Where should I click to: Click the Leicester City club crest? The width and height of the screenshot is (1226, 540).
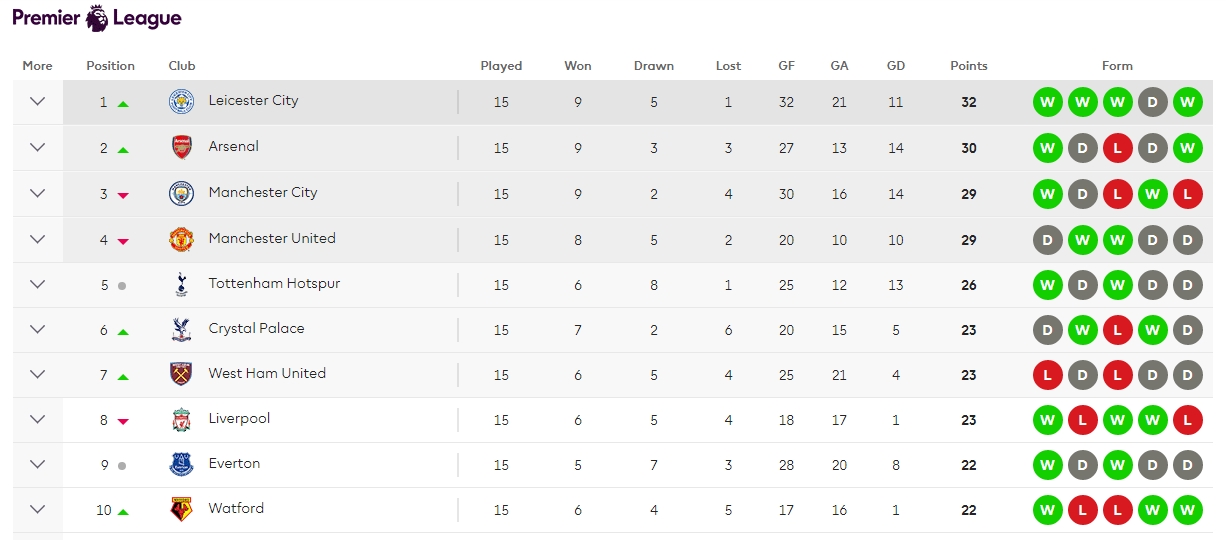(x=181, y=101)
